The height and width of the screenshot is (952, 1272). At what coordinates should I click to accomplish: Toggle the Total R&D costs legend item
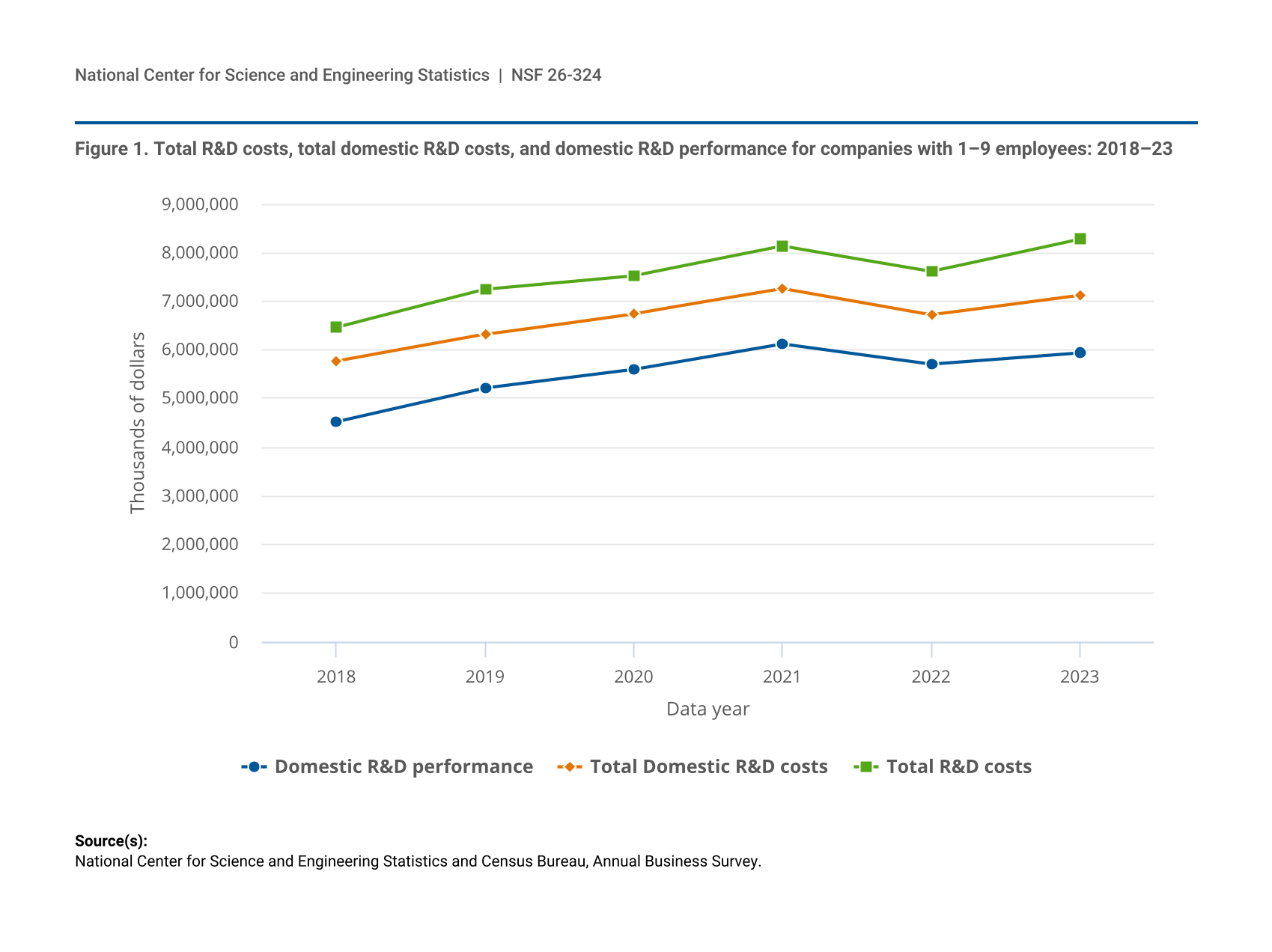tap(943, 766)
